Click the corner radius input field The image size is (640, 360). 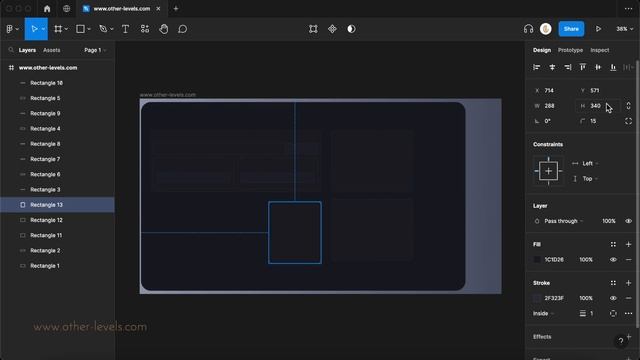[x=598, y=121]
